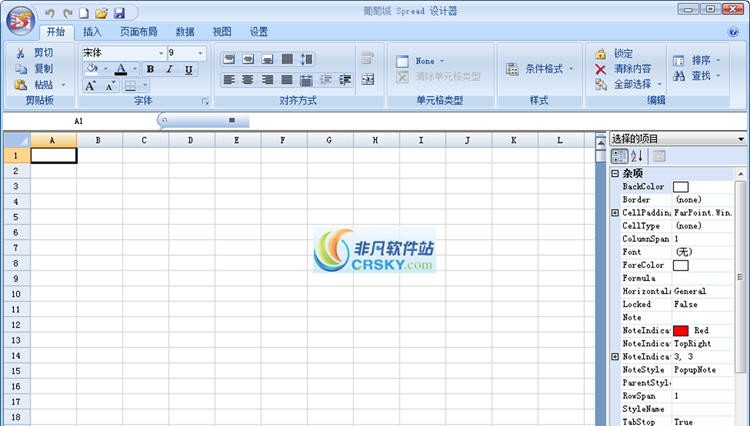Toggle underline formatting
The image size is (750, 426).
188,69
